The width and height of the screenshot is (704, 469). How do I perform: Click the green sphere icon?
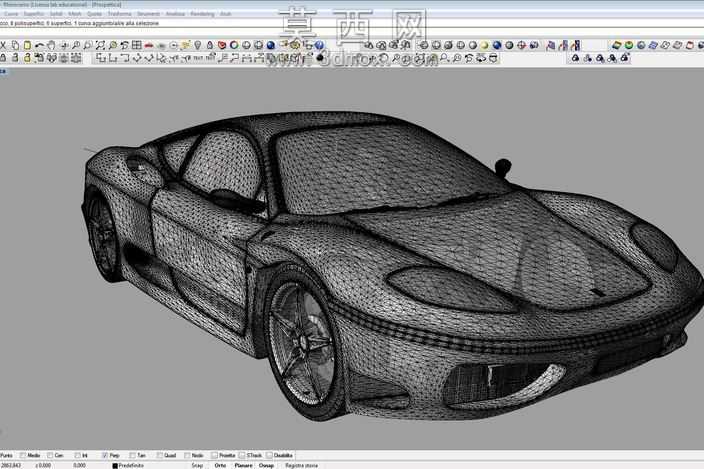pyautogui.click(x=629, y=45)
